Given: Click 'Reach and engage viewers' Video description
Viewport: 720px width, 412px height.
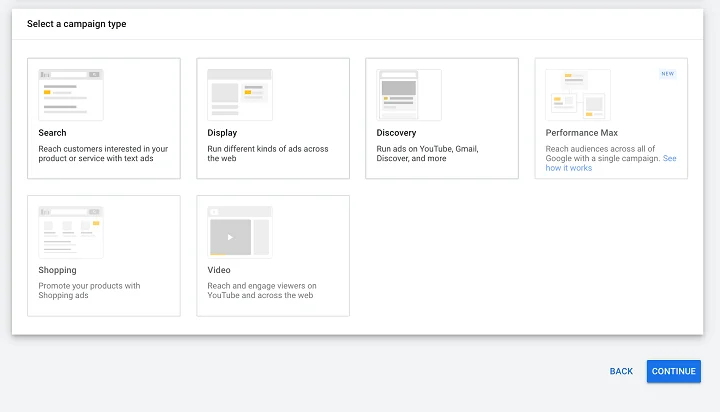Looking at the screenshot, I should click(x=262, y=290).
